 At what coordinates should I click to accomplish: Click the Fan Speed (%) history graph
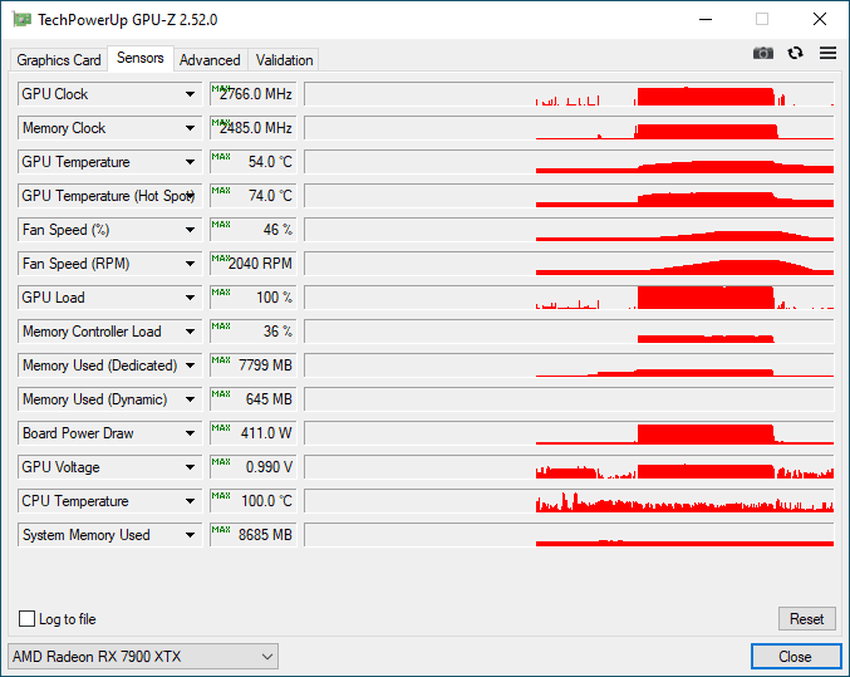click(569, 230)
